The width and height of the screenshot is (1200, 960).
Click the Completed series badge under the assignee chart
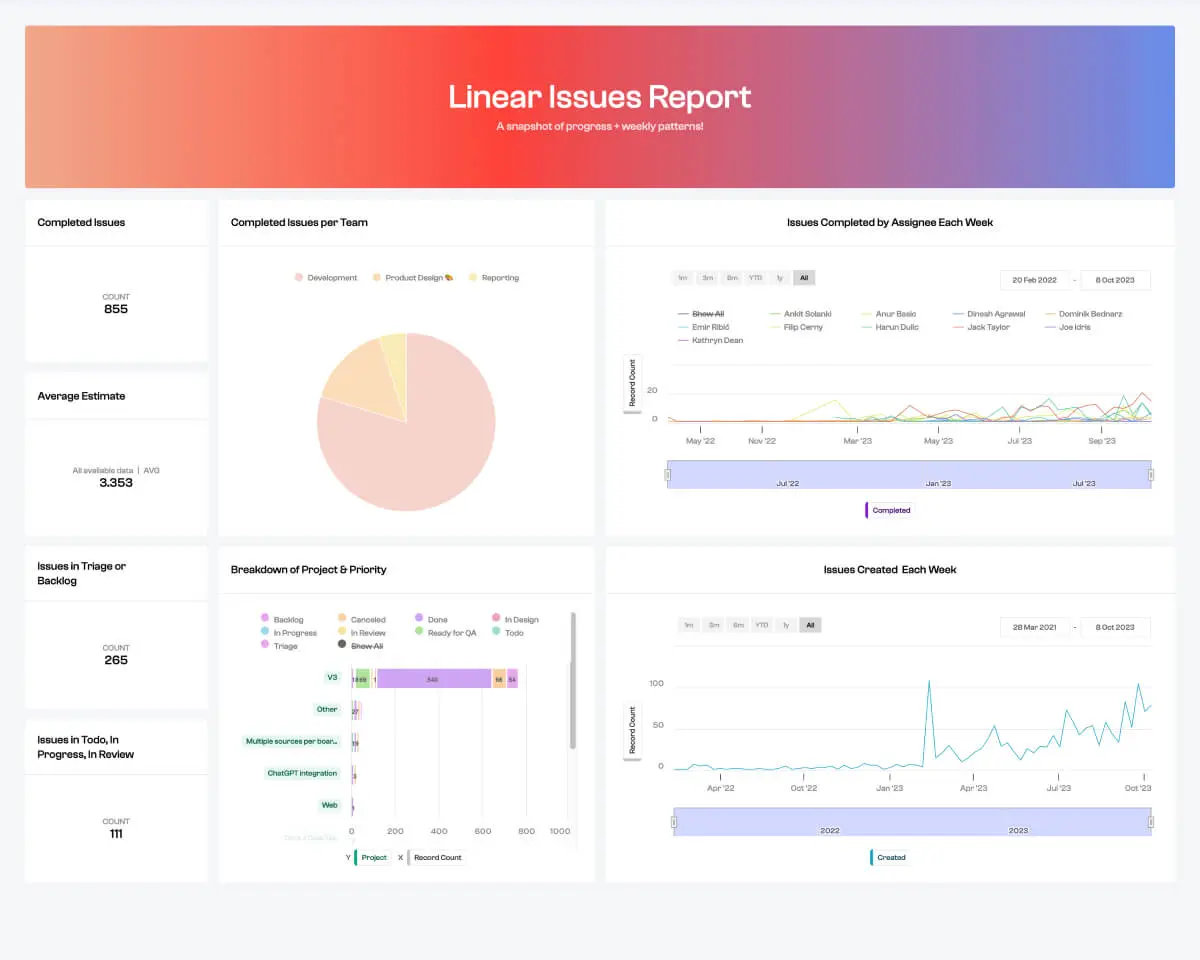(x=889, y=510)
